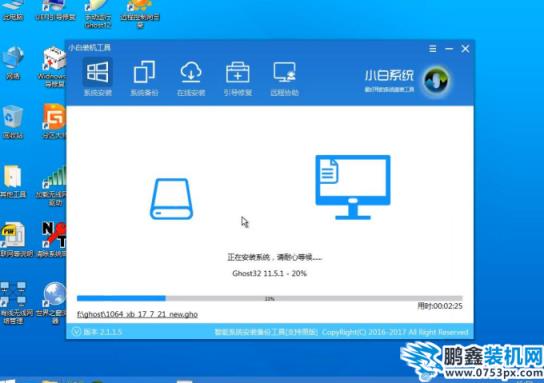544x383 pixels.
Task: Open the 远程控制向日葵 sunflower shortcut
Action: click(x=140, y=14)
